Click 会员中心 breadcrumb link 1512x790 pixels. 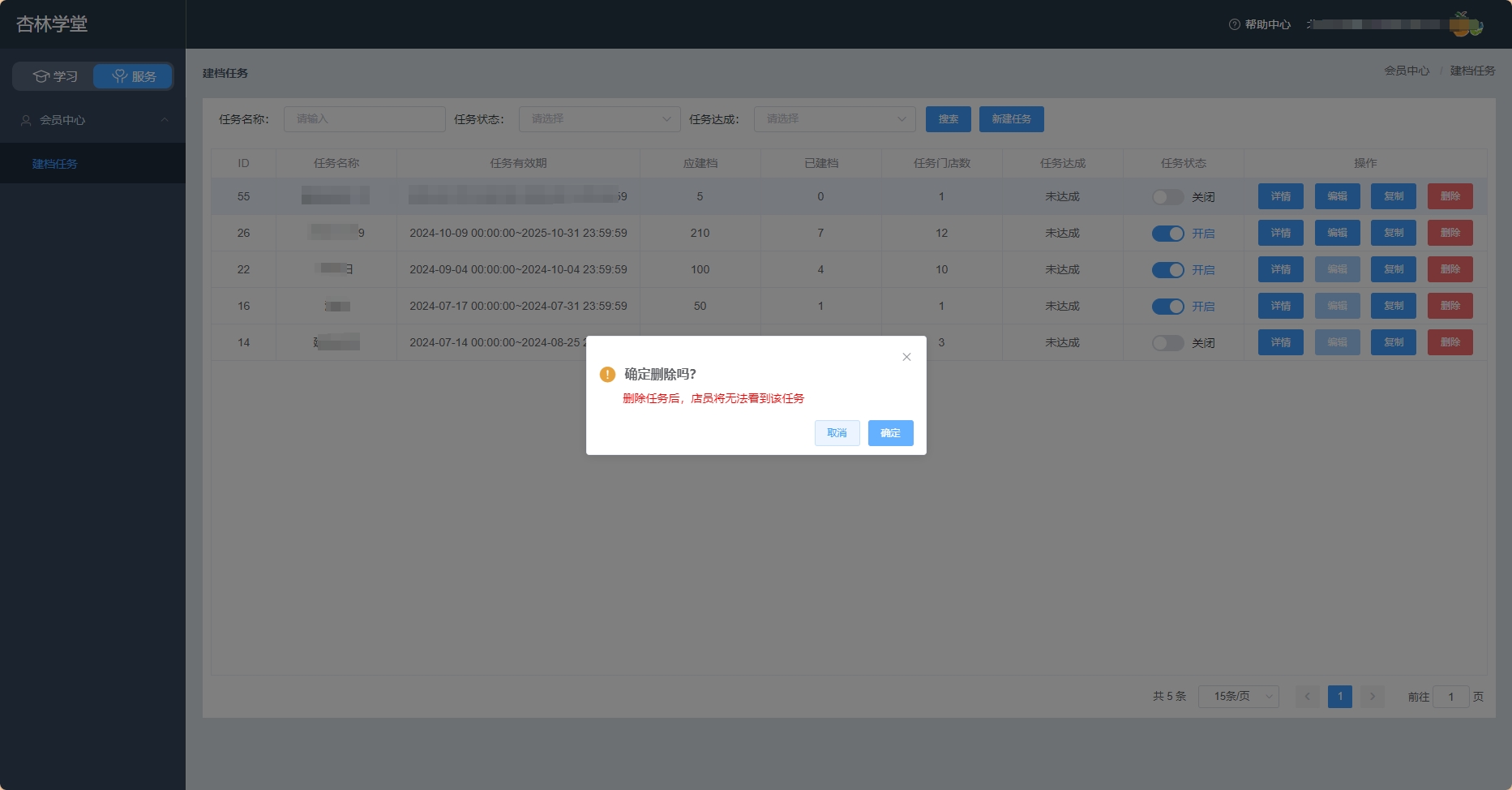coord(1407,71)
